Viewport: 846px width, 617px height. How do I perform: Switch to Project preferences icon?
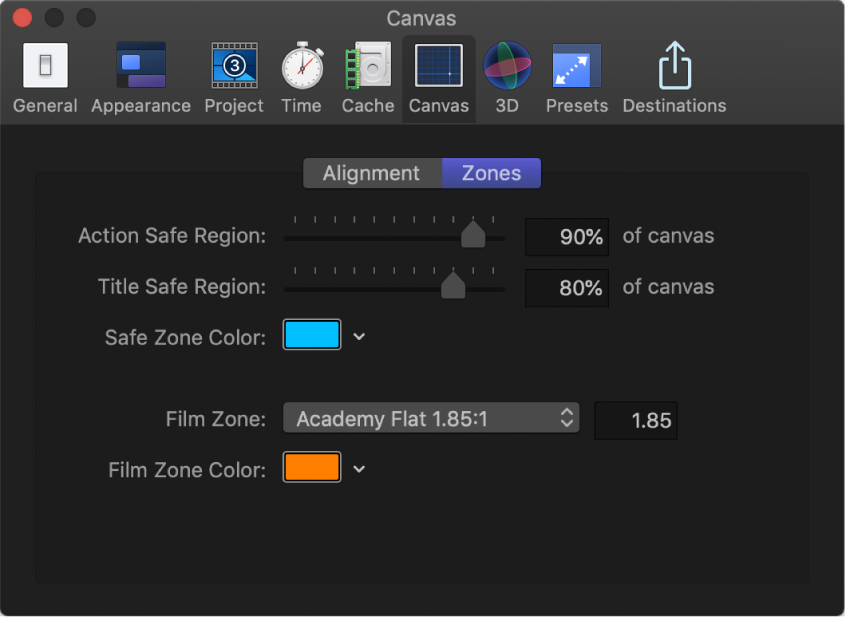[x=234, y=77]
